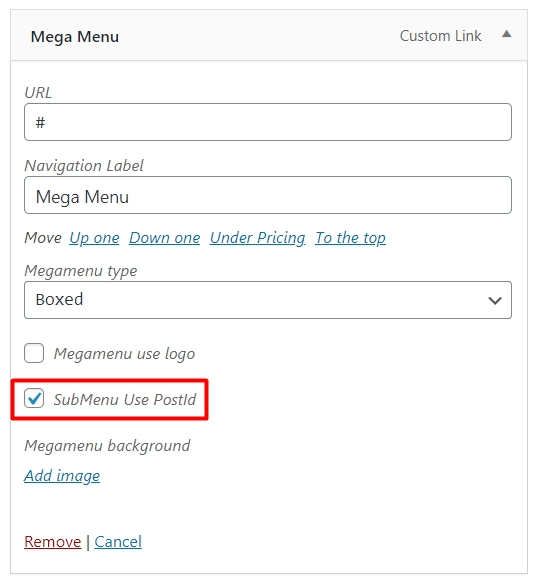This screenshot has height=582, width=537.
Task: Click the Mega Menu panel header title
Action: tap(75, 37)
